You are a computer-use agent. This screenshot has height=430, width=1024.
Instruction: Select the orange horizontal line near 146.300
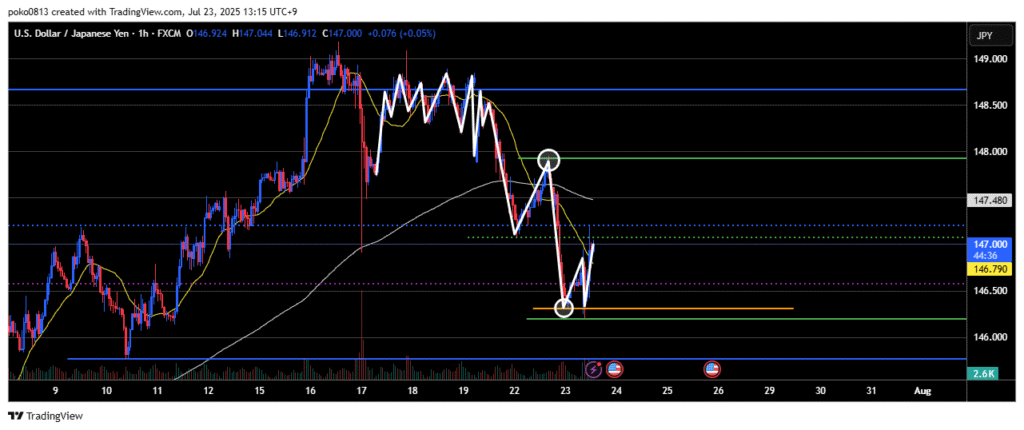click(700, 308)
